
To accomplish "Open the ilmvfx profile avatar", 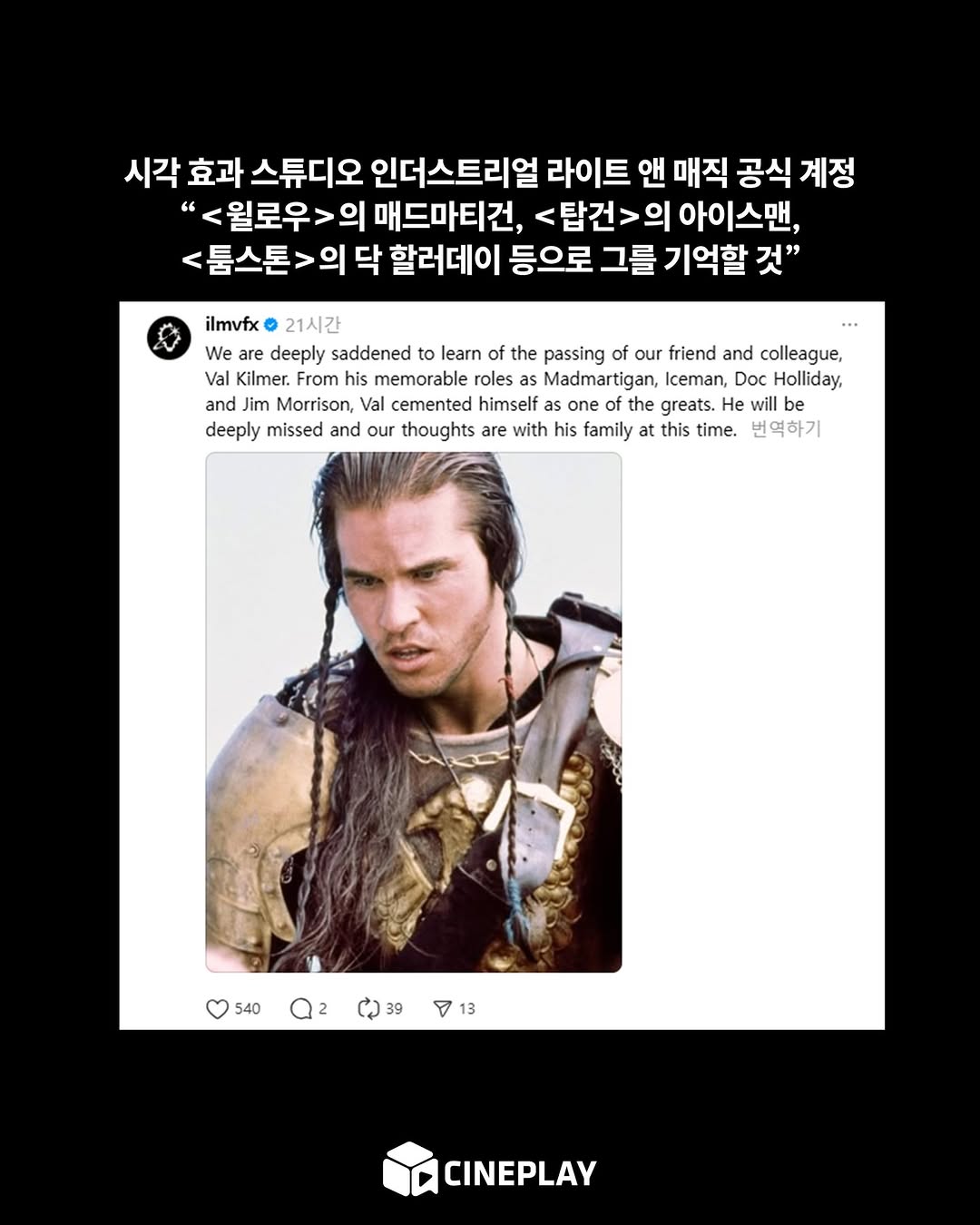I will tap(169, 338).
